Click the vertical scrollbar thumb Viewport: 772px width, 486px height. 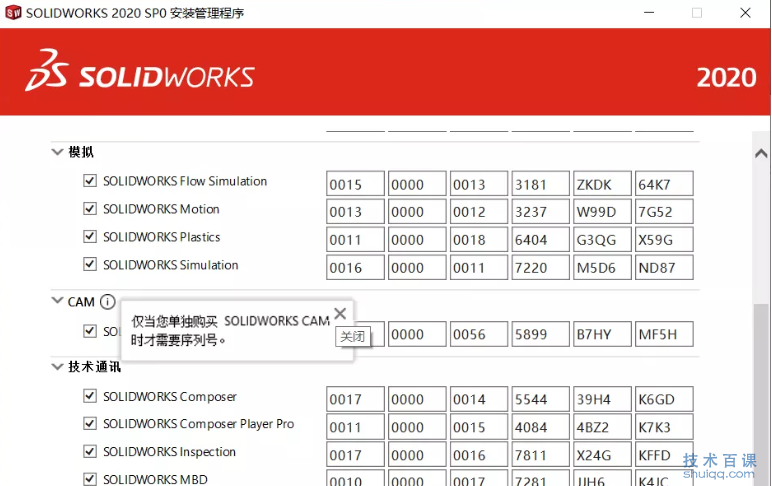pos(761,394)
